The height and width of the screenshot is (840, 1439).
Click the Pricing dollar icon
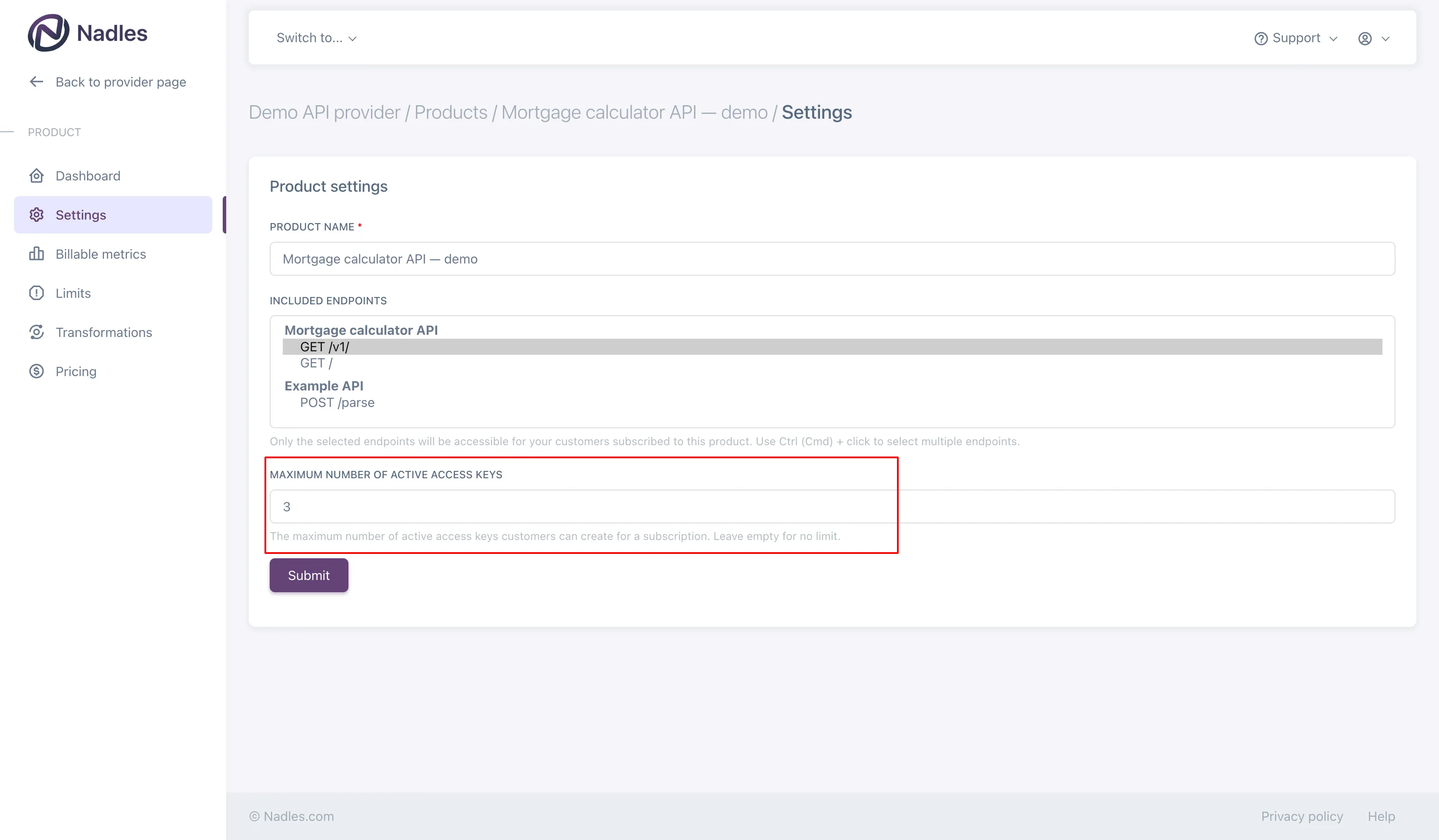click(37, 371)
